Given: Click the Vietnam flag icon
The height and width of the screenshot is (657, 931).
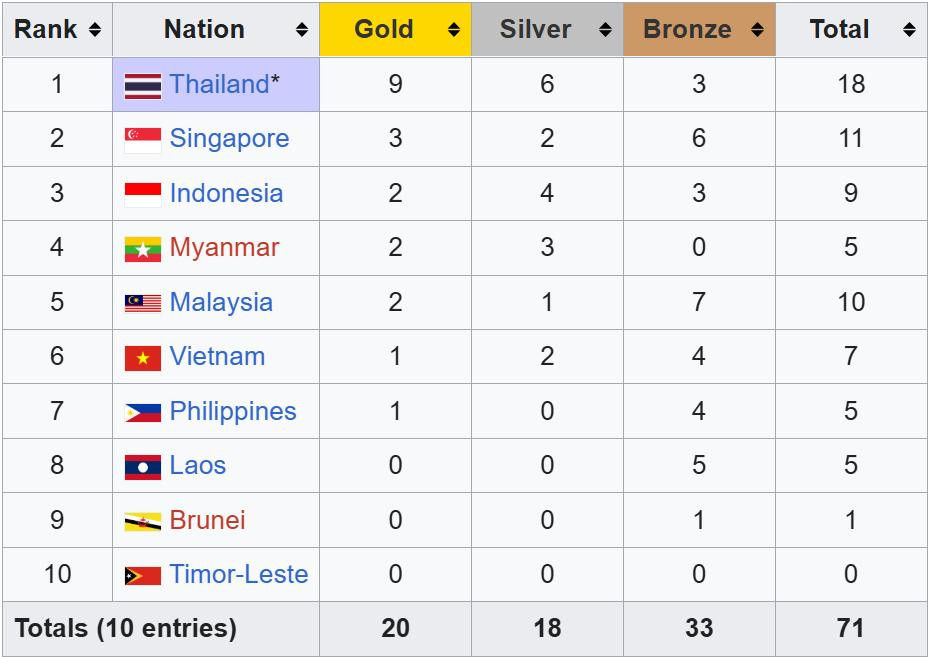Looking at the screenshot, I should [142, 357].
